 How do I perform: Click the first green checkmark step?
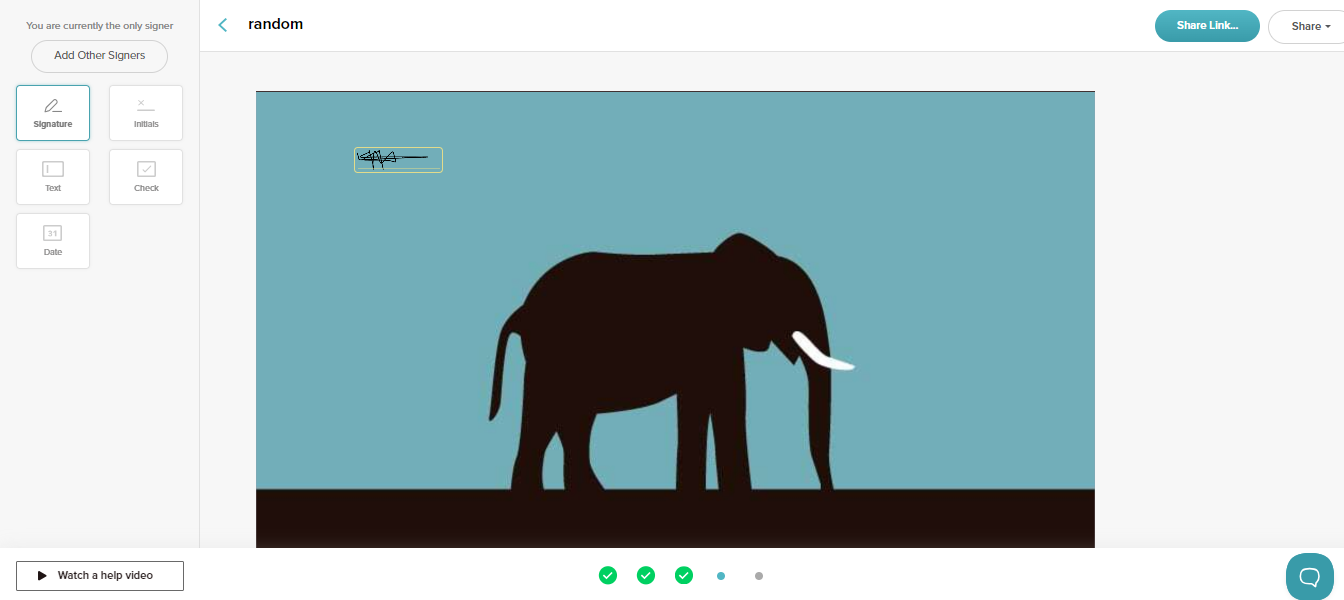click(608, 575)
